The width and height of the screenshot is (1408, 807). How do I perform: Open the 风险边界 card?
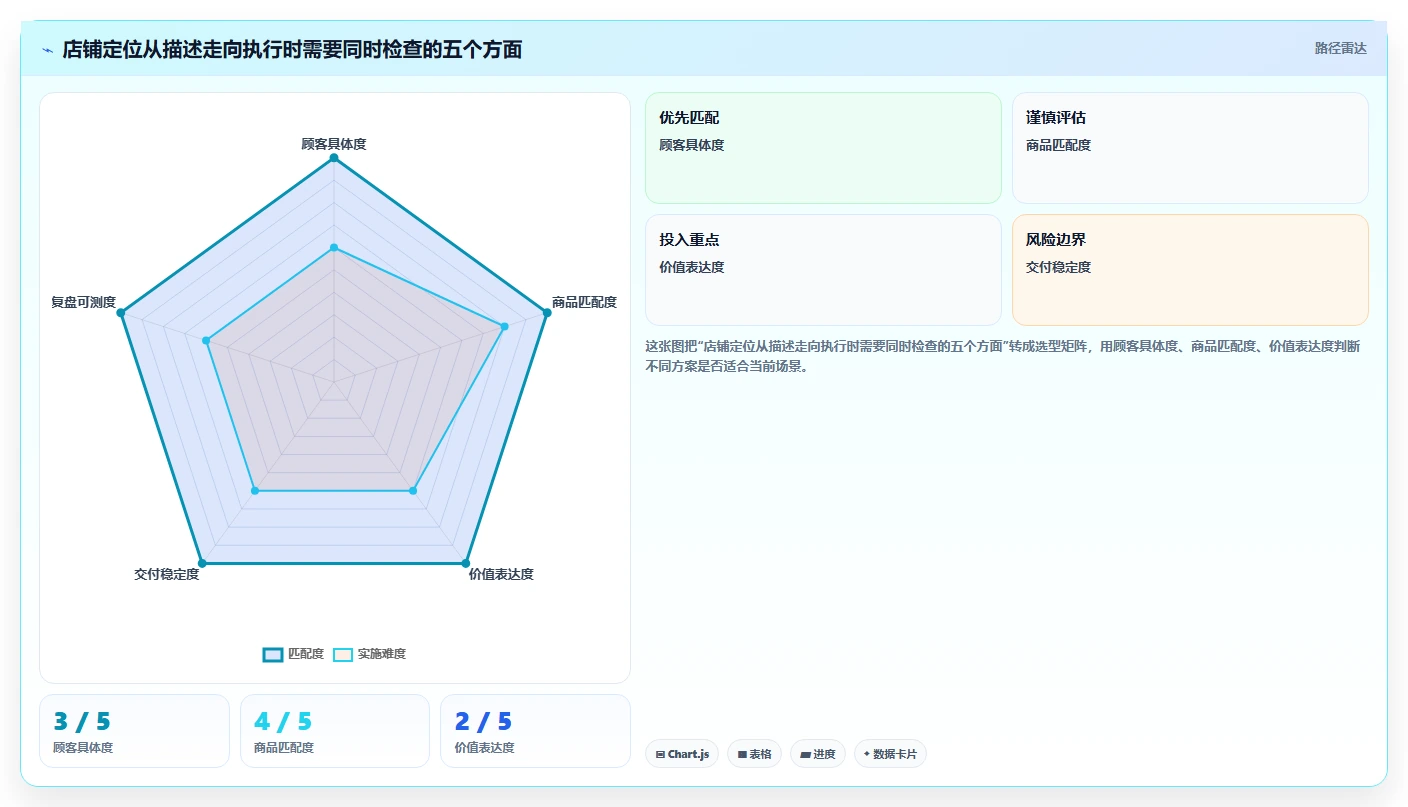[1190, 270]
